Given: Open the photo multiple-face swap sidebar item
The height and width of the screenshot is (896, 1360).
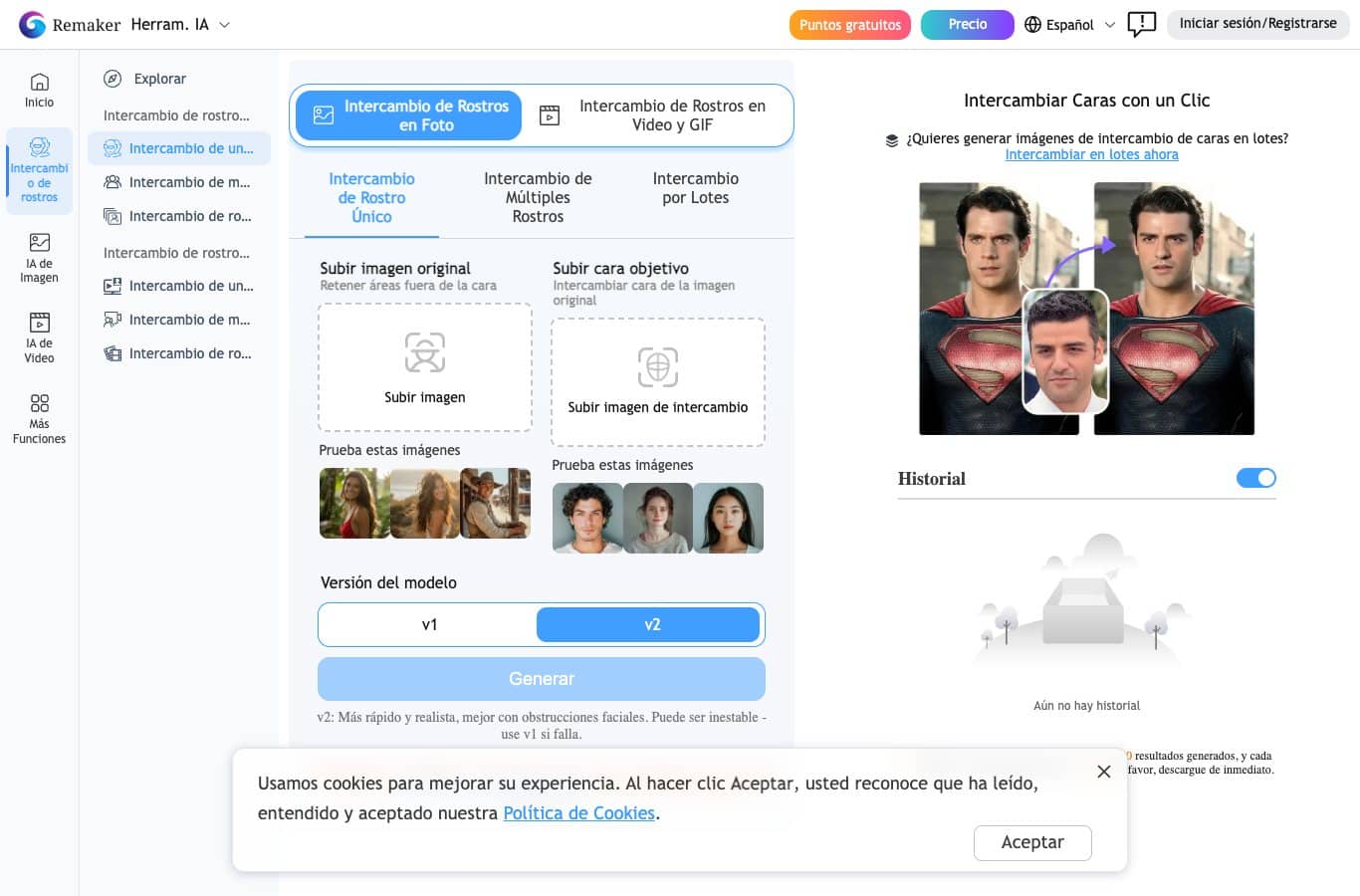Looking at the screenshot, I should (179, 182).
